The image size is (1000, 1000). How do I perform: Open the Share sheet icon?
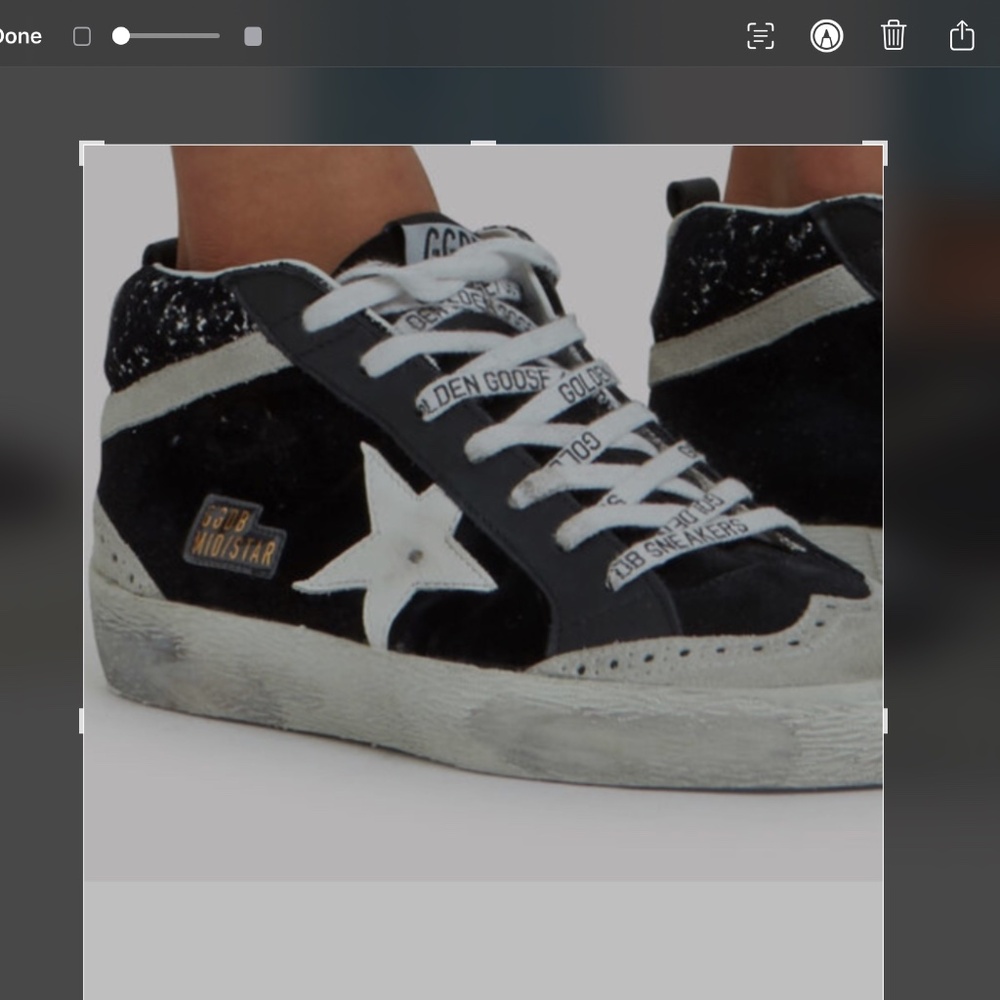click(962, 35)
